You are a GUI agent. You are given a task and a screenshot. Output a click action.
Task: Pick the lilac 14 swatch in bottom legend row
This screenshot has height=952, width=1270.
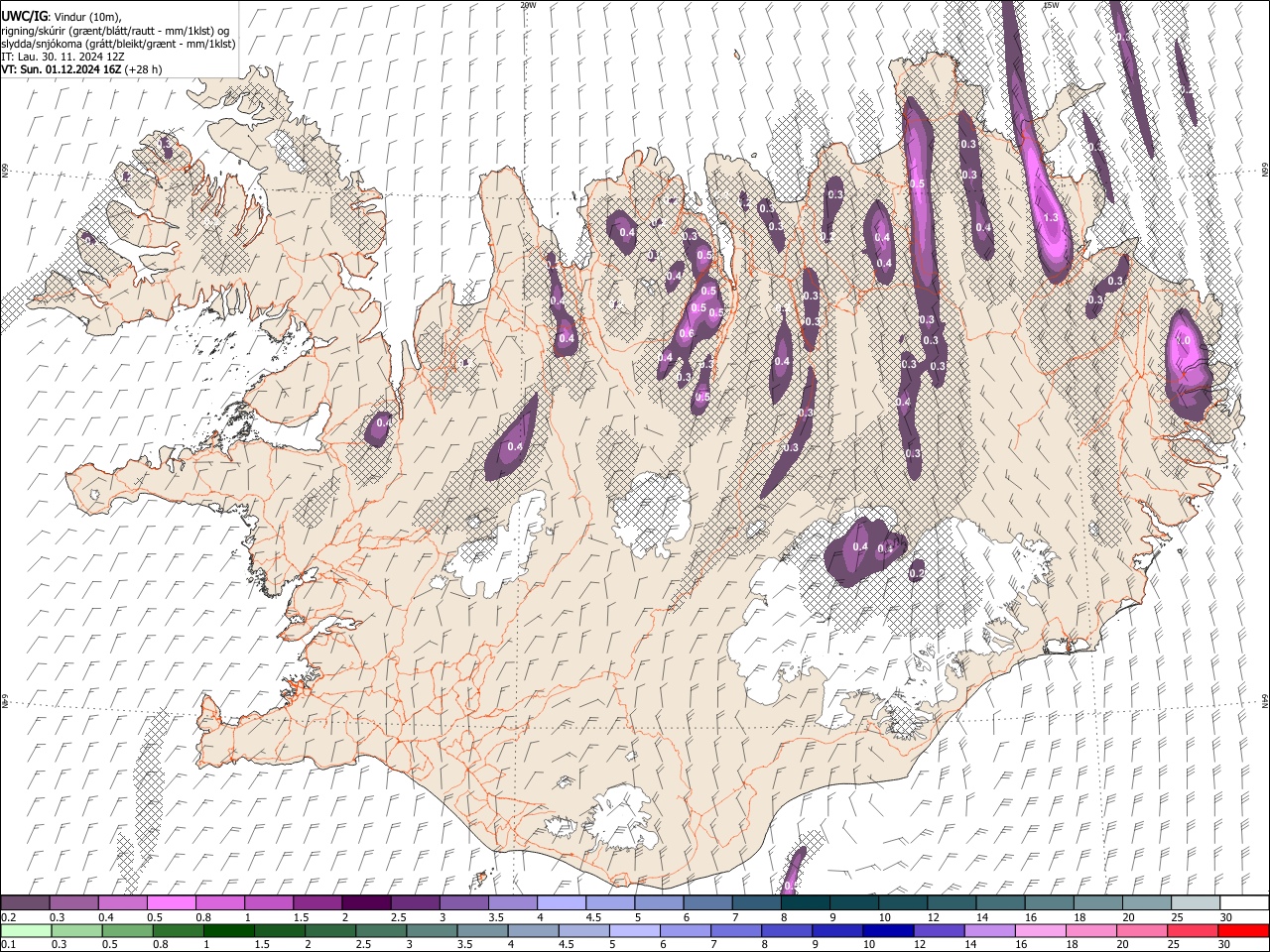point(990,931)
